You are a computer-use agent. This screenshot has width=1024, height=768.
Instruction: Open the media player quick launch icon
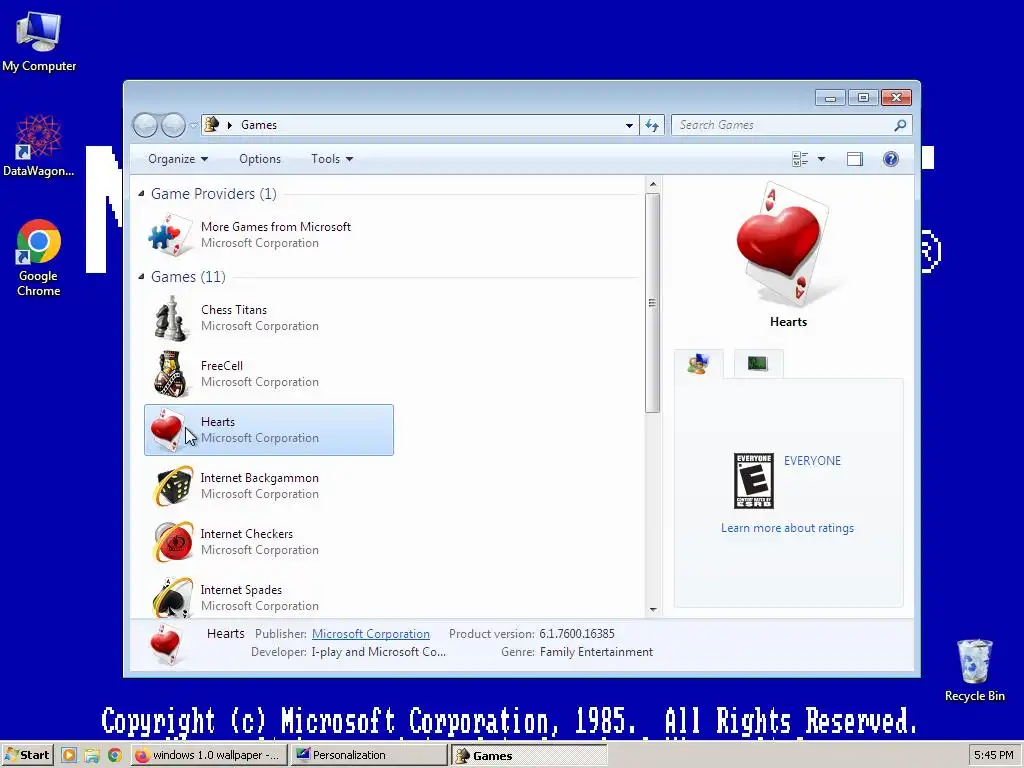tap(69, 756)
